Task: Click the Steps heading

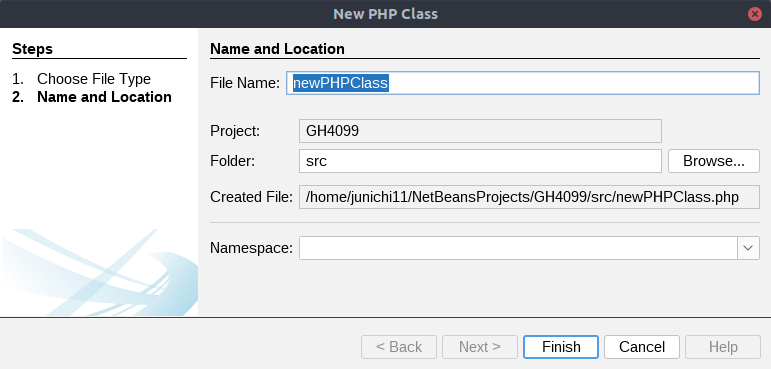Action: [32, 49]
